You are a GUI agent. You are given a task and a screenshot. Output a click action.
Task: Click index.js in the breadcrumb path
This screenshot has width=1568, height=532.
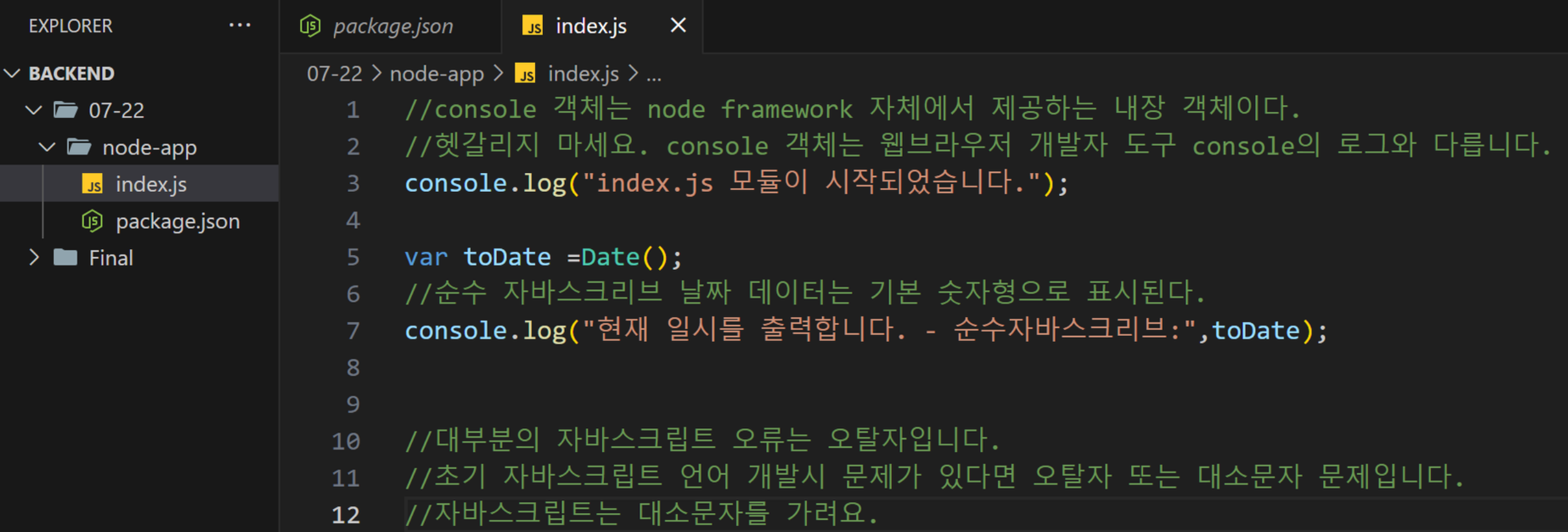tap(583, 74)
